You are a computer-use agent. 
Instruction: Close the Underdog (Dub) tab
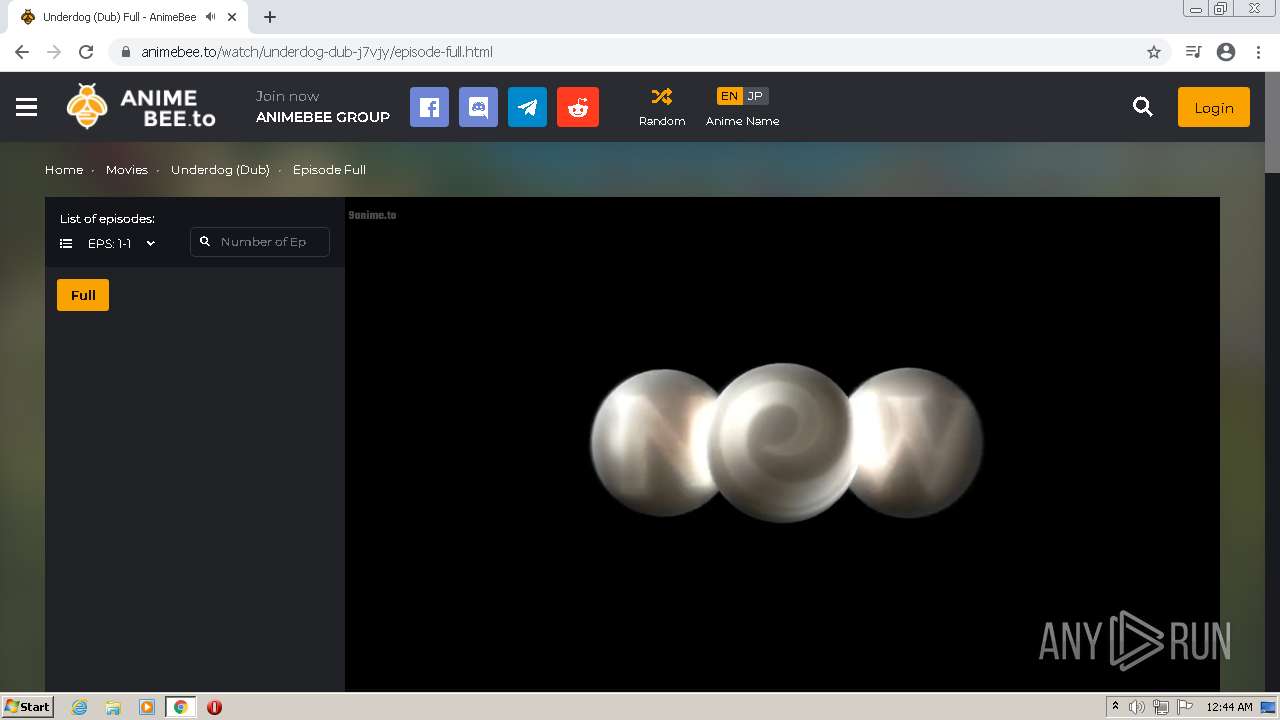(x=232, y=17)
